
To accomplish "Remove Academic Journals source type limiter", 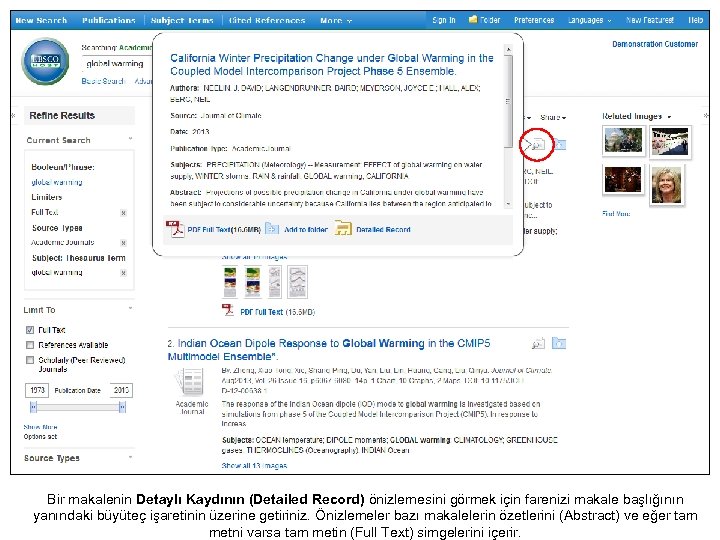I will (x=123, y=242).
